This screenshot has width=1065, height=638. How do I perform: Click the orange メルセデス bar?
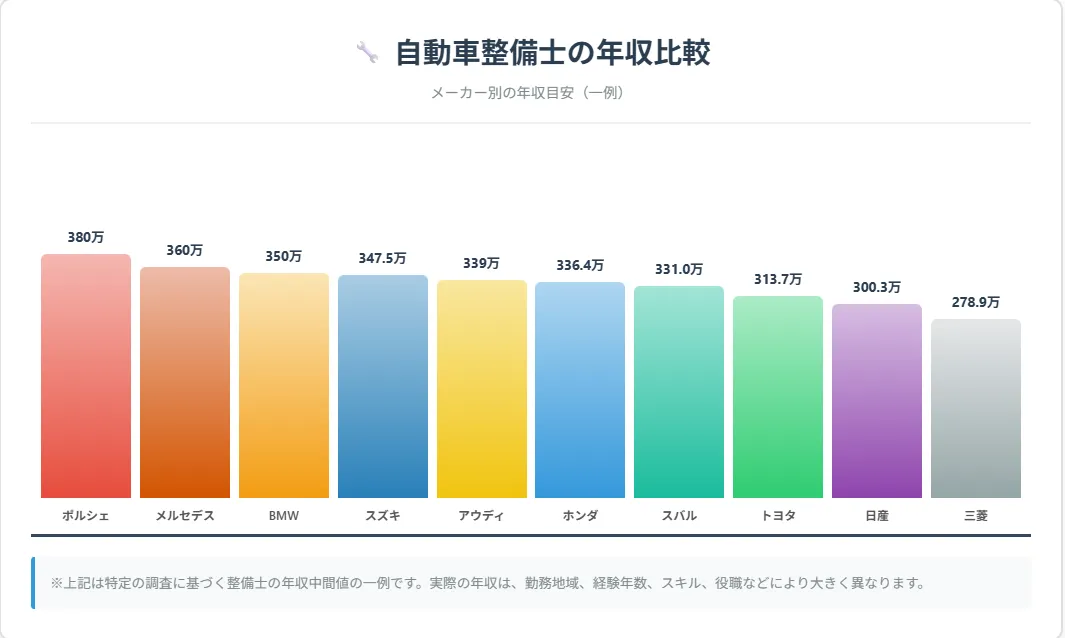[x=185, y=383]
